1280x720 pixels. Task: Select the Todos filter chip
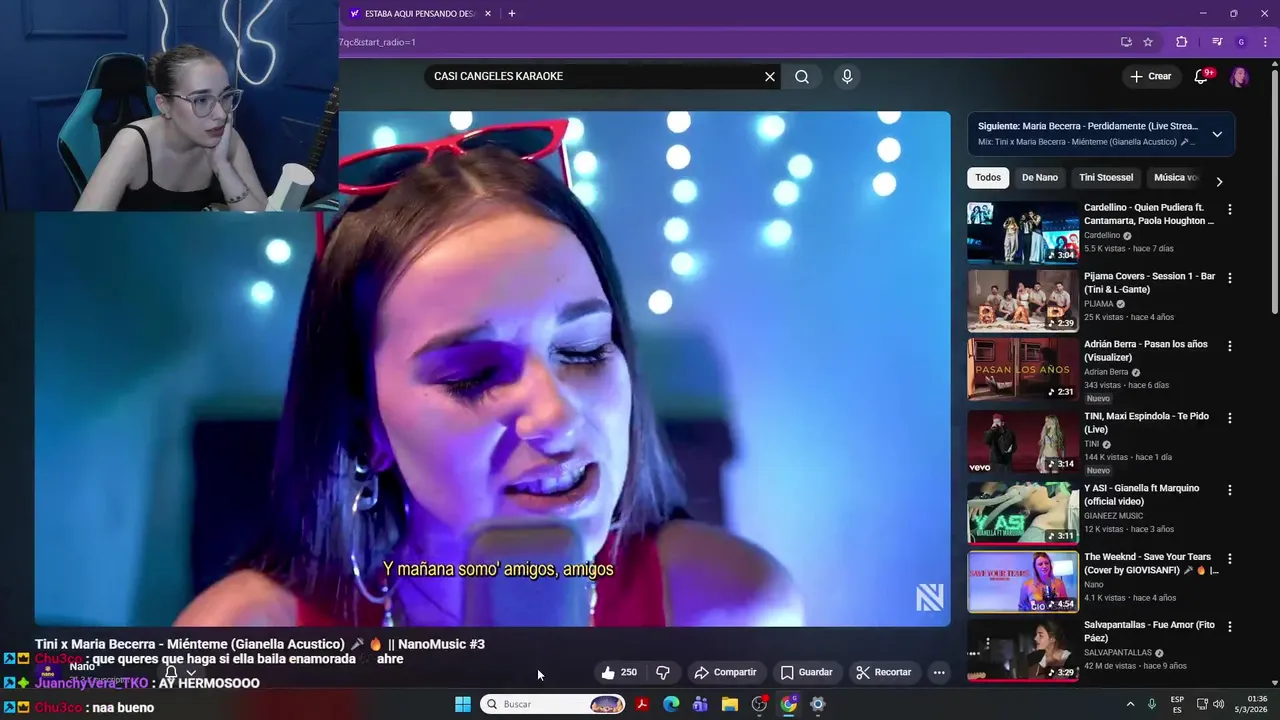[988, 178]
